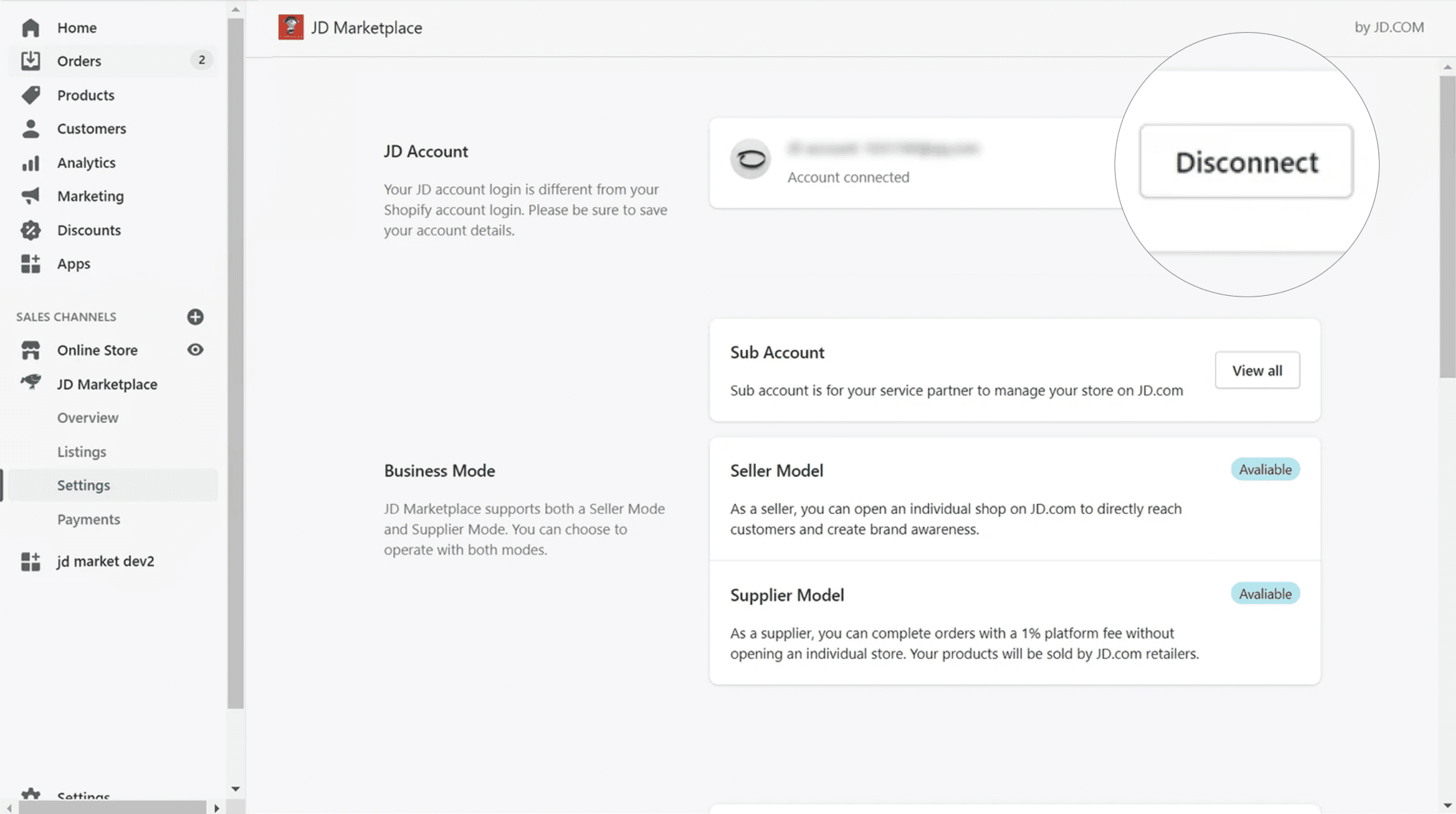Open JD Marketplace Payments page
The height and width of the screenshot is (814, 1456).
(88, 519)
